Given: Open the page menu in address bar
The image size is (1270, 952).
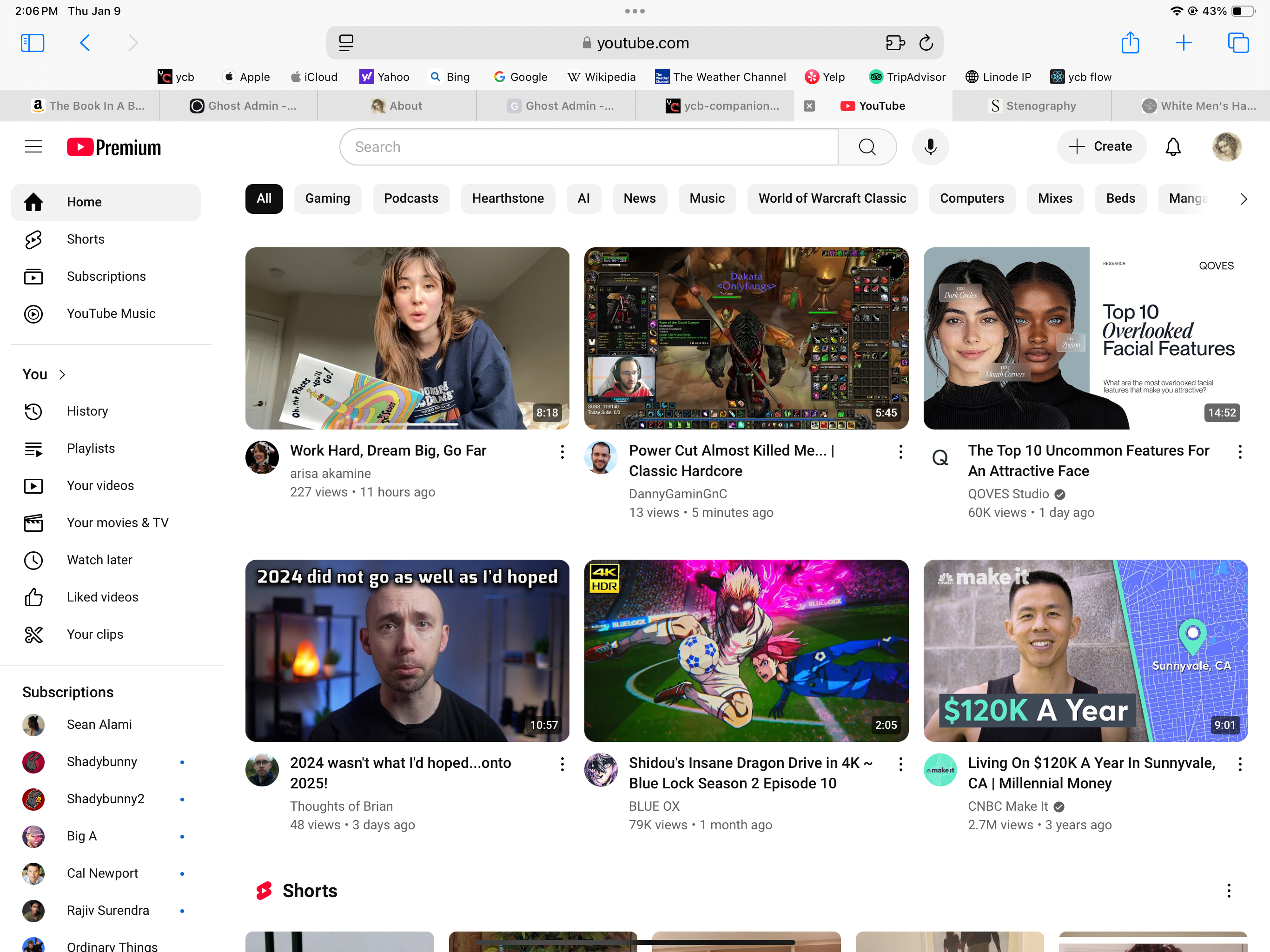Looking at the screenshot, I should 346,43.
